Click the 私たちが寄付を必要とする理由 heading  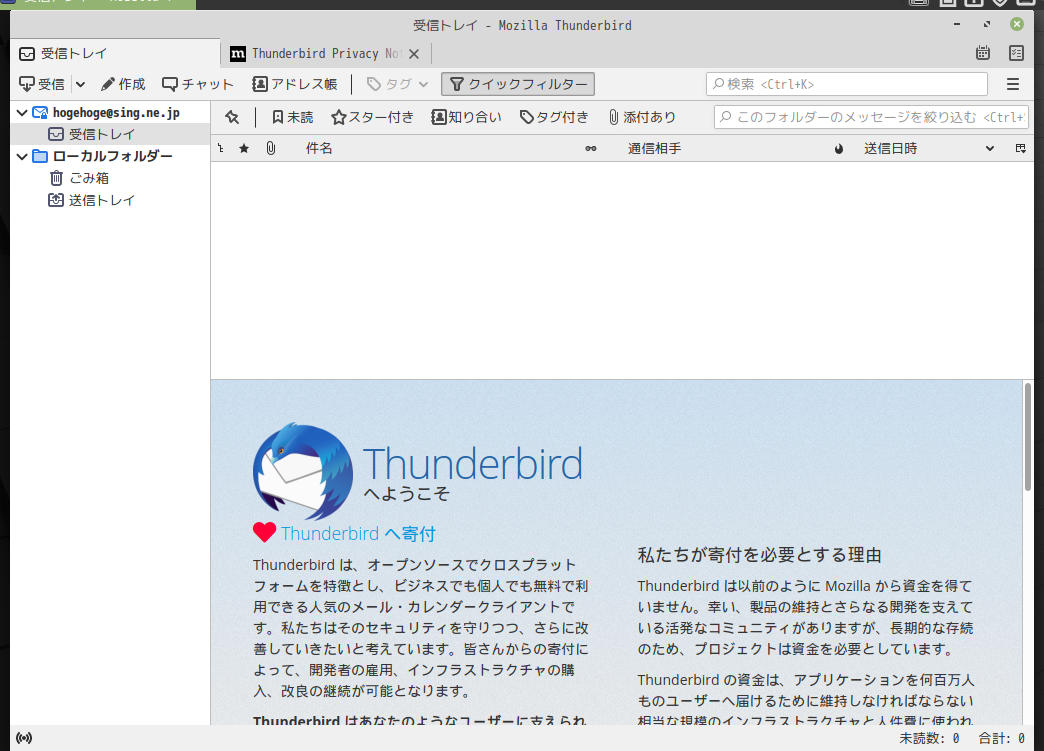pyautogui.click(x=759, y=555)
